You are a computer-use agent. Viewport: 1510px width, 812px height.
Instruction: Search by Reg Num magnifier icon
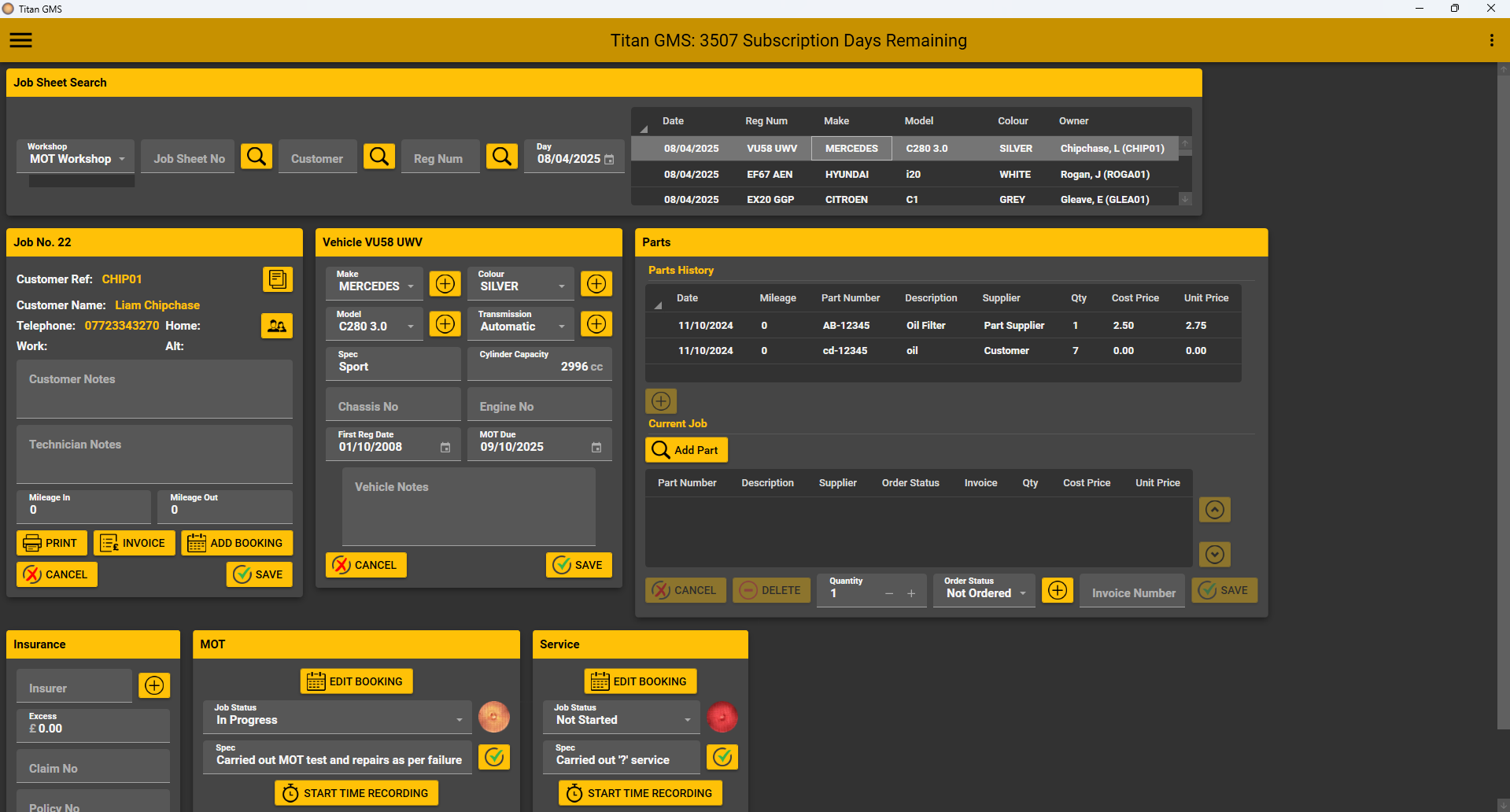coord(502,157)
